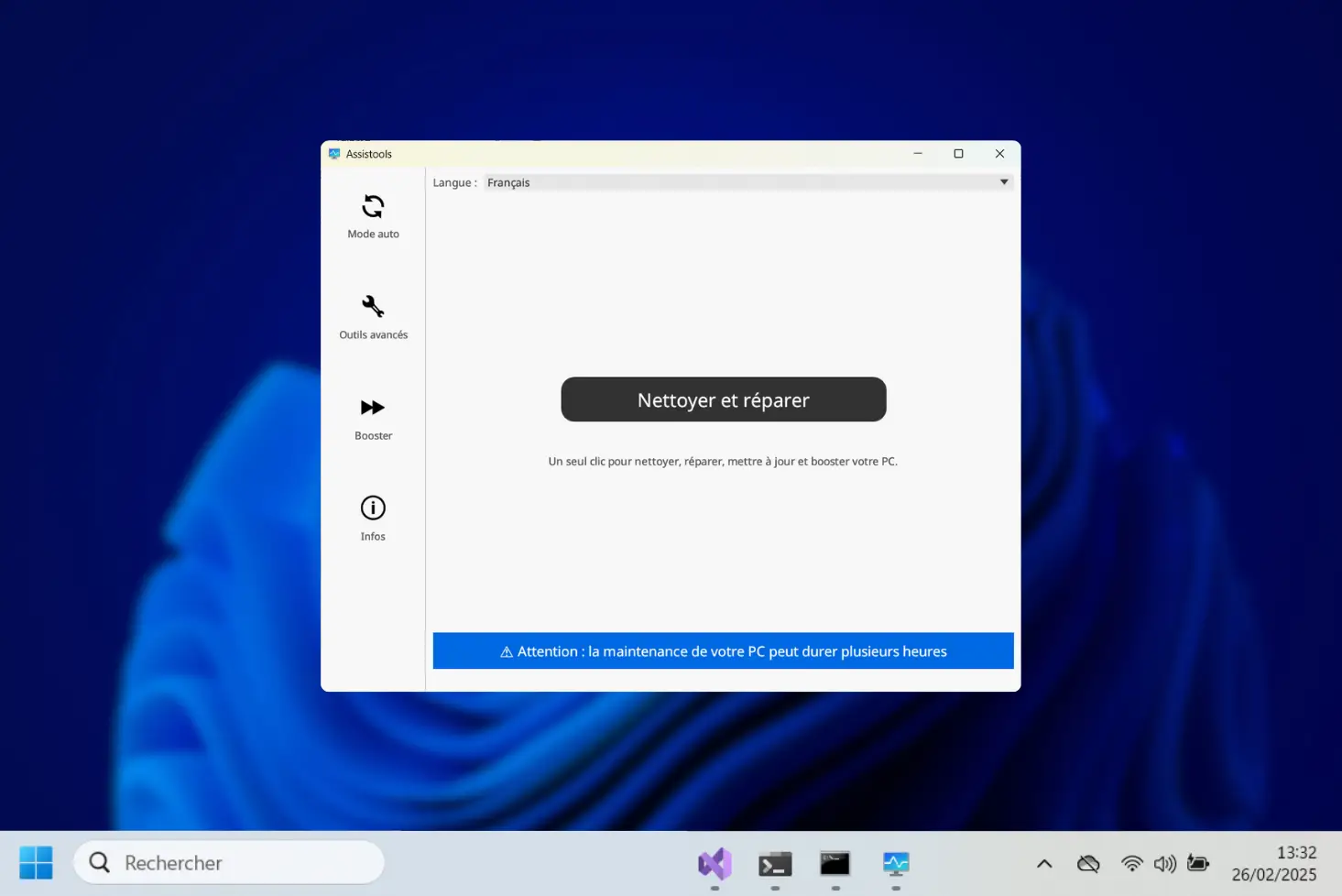Viewport: 1342px width, 896px height.
Task: Show hidden system tray icons chevron
Action: click(x=1044, y=864)
